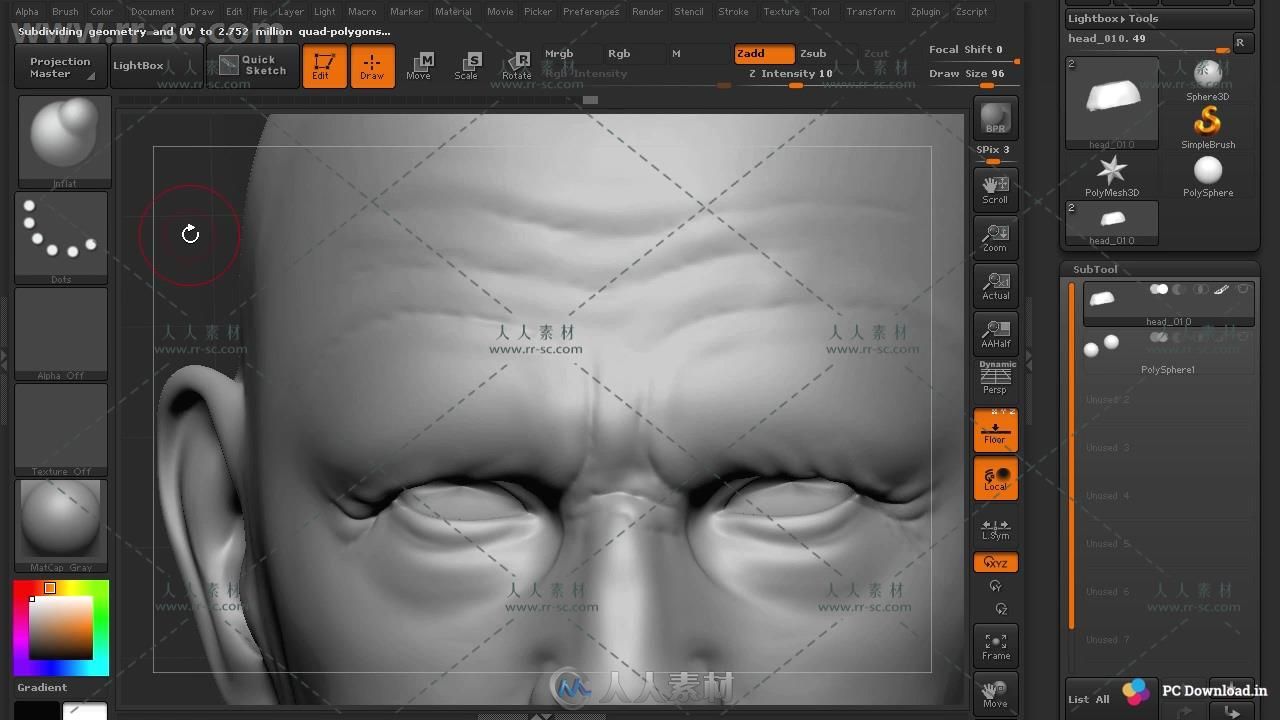Select the Sphere3D tool

click(x=1208, y=78)
